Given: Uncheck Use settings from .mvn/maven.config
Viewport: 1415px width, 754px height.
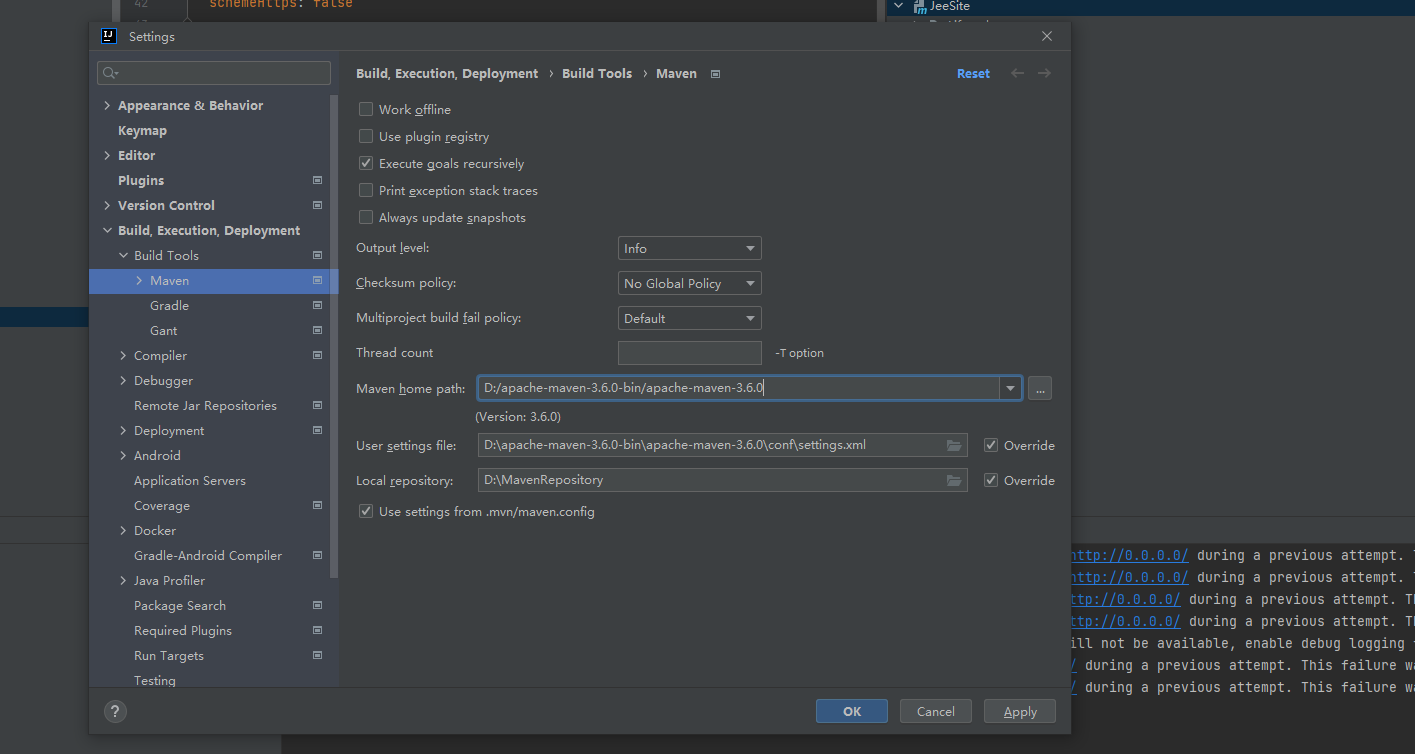Looking at the screenshot, I should coord(366,512).
